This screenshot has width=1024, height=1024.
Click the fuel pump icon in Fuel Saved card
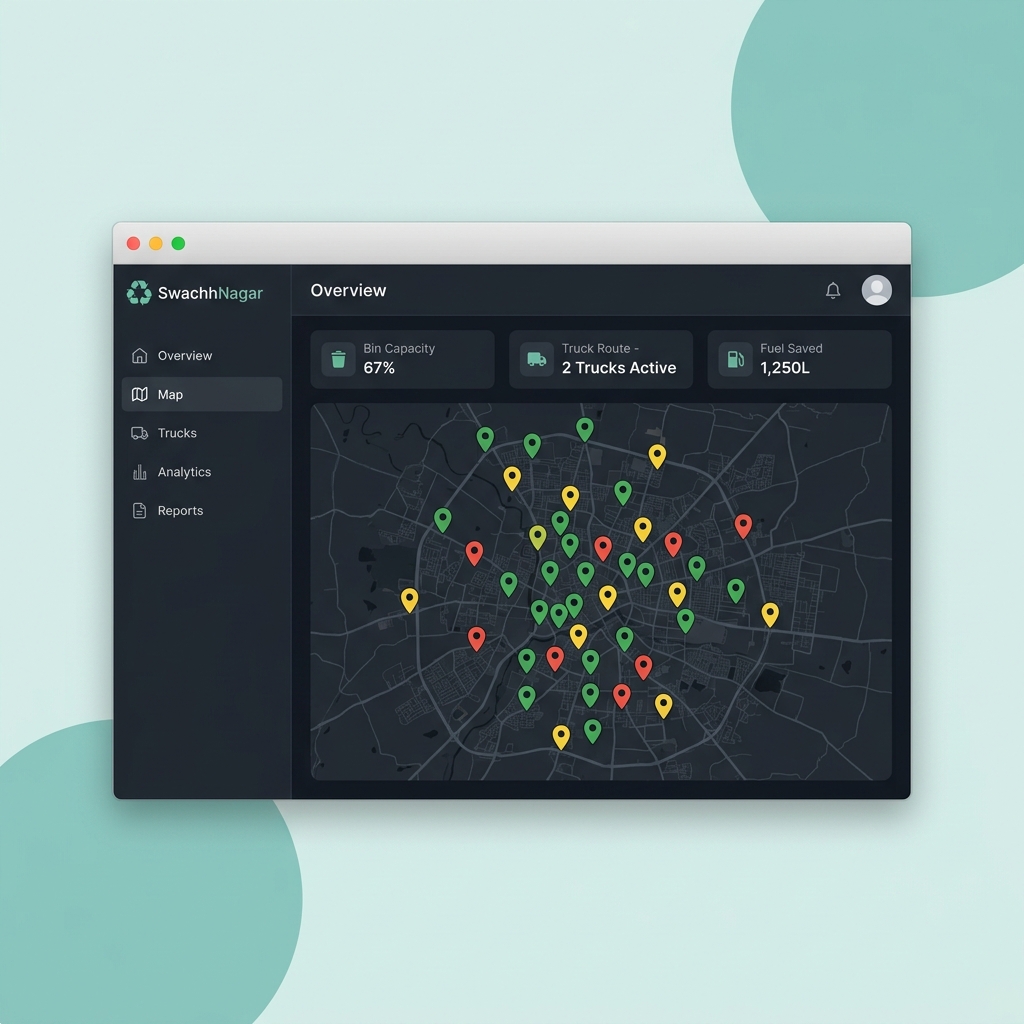point(735,359)
